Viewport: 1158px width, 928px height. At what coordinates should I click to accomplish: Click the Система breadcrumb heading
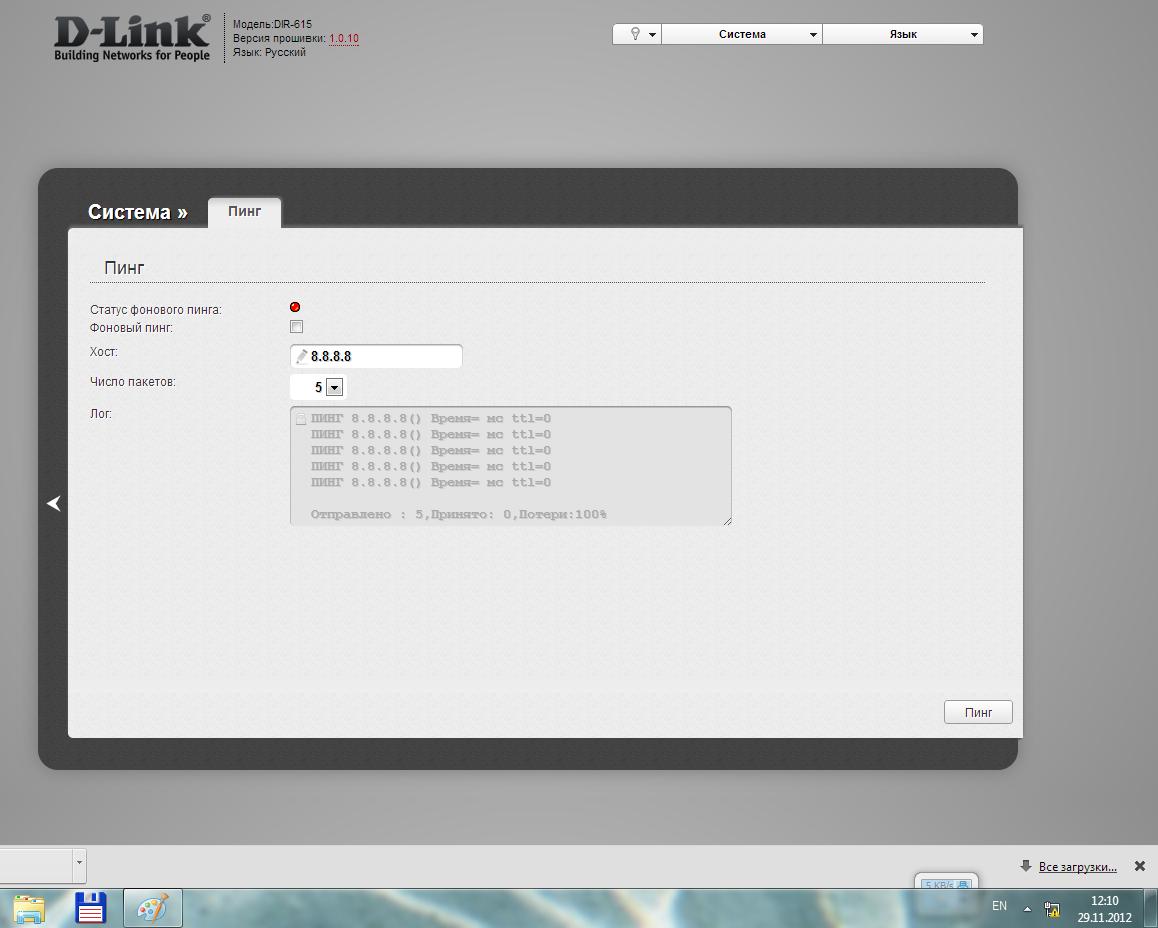coord(137,212)
